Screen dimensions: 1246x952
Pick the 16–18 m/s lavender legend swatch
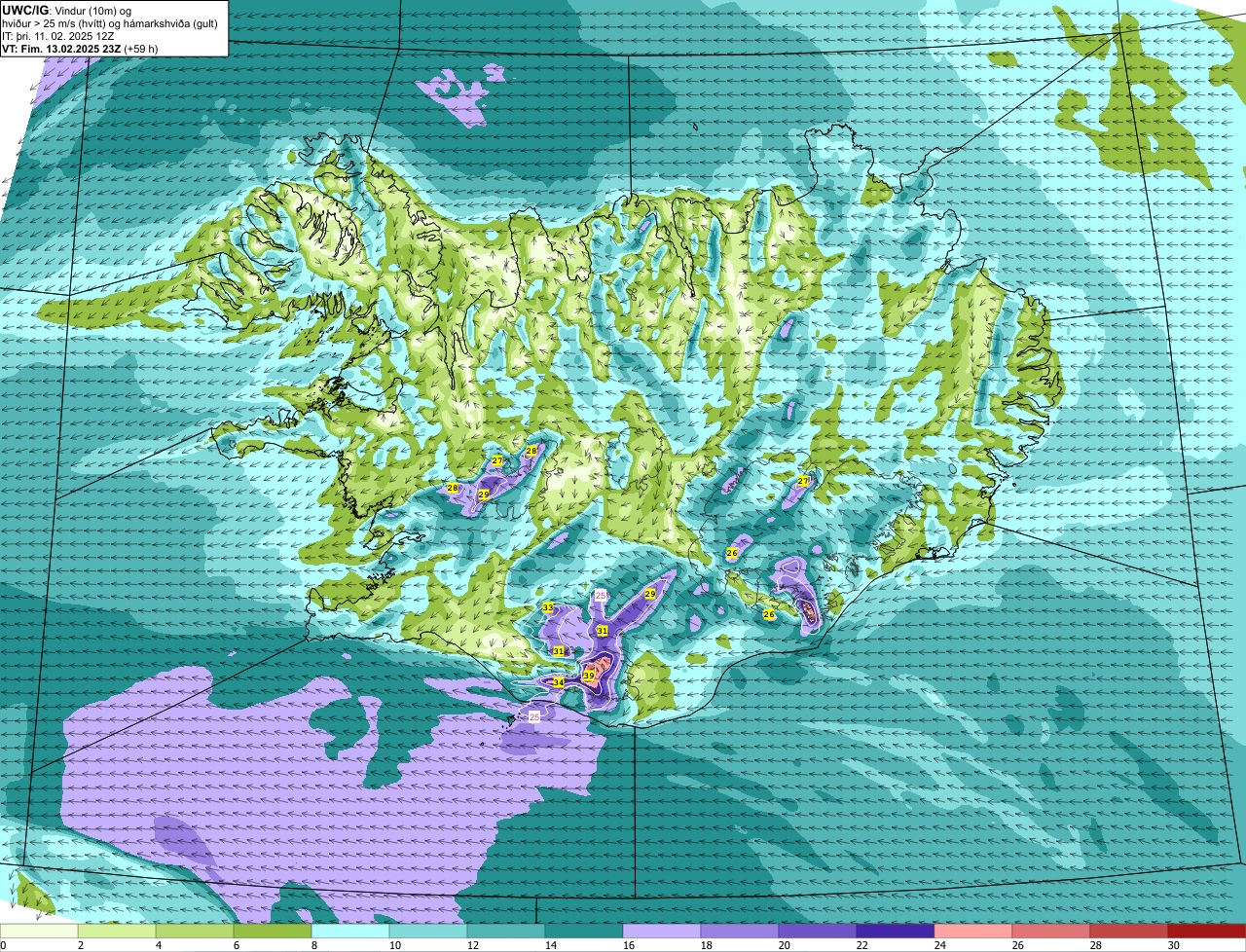pos(662,932)
